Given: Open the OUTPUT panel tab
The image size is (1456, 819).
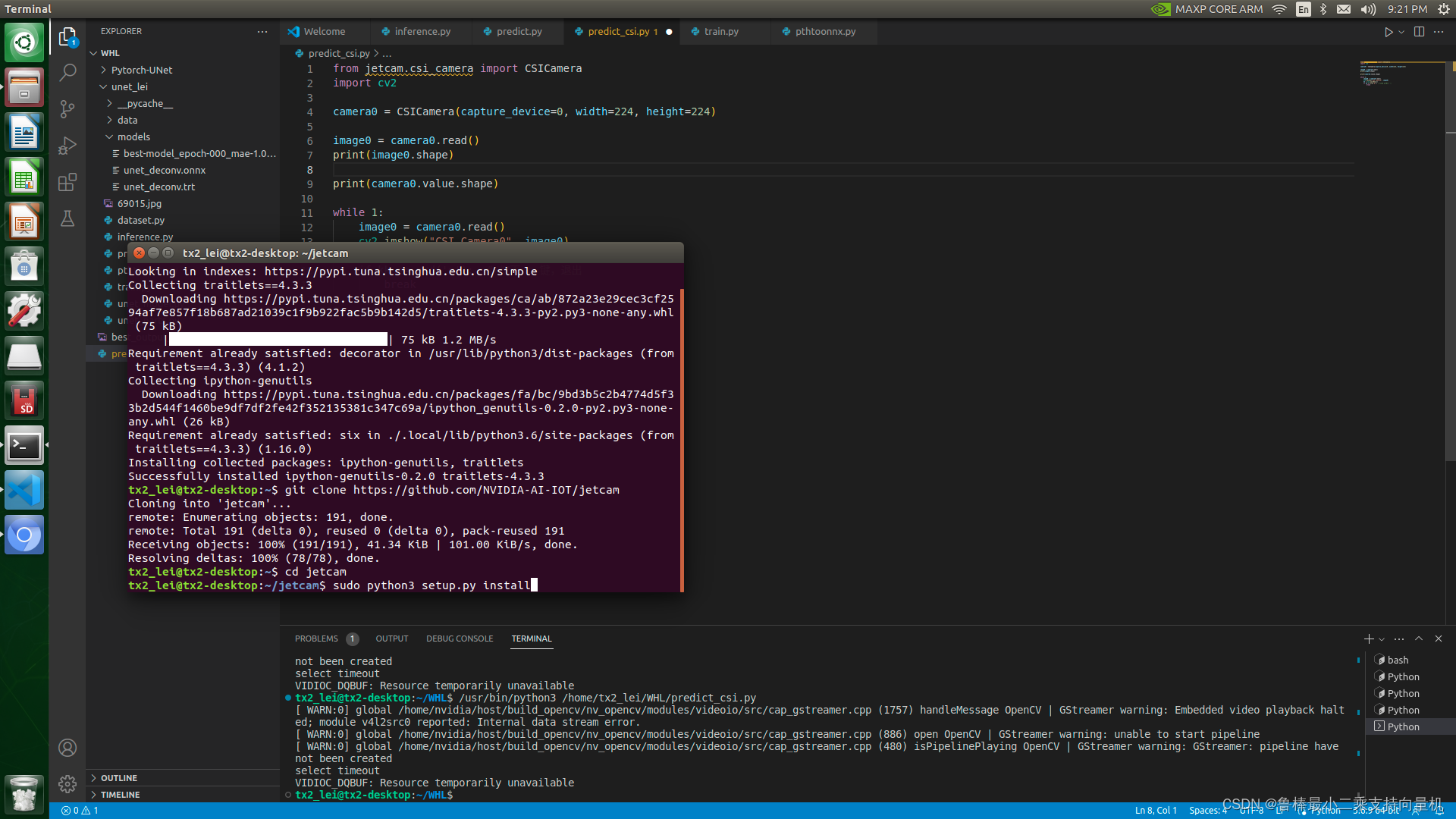Looking at the screenshot, I should 391,639.
